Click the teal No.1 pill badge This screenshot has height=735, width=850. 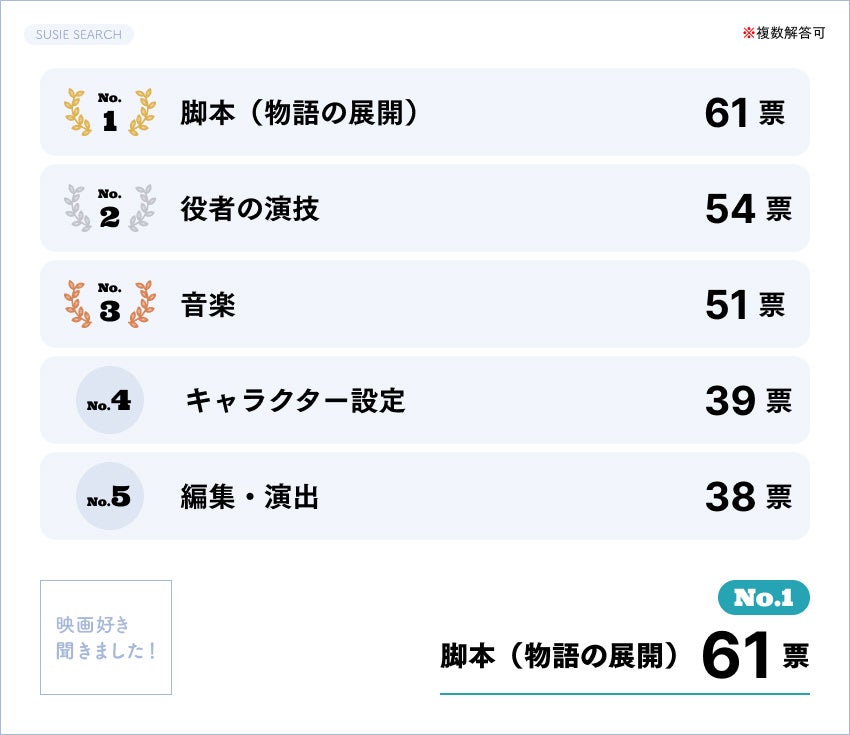[x=763, y=598]
